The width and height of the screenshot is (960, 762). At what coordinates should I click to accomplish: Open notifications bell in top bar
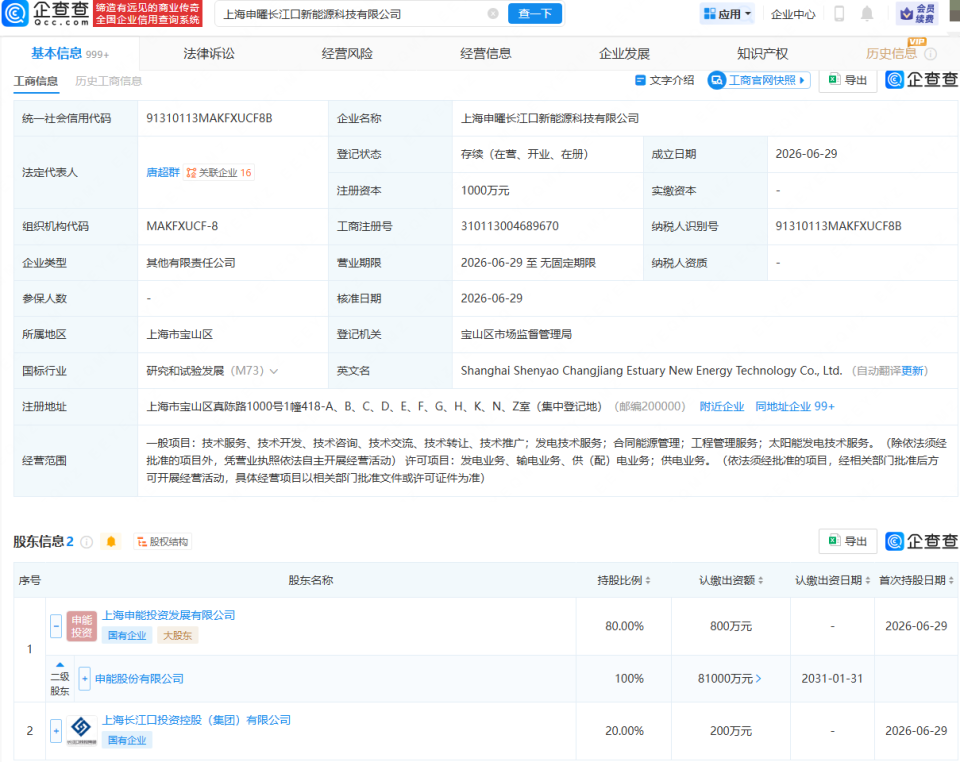pos(867,13)
